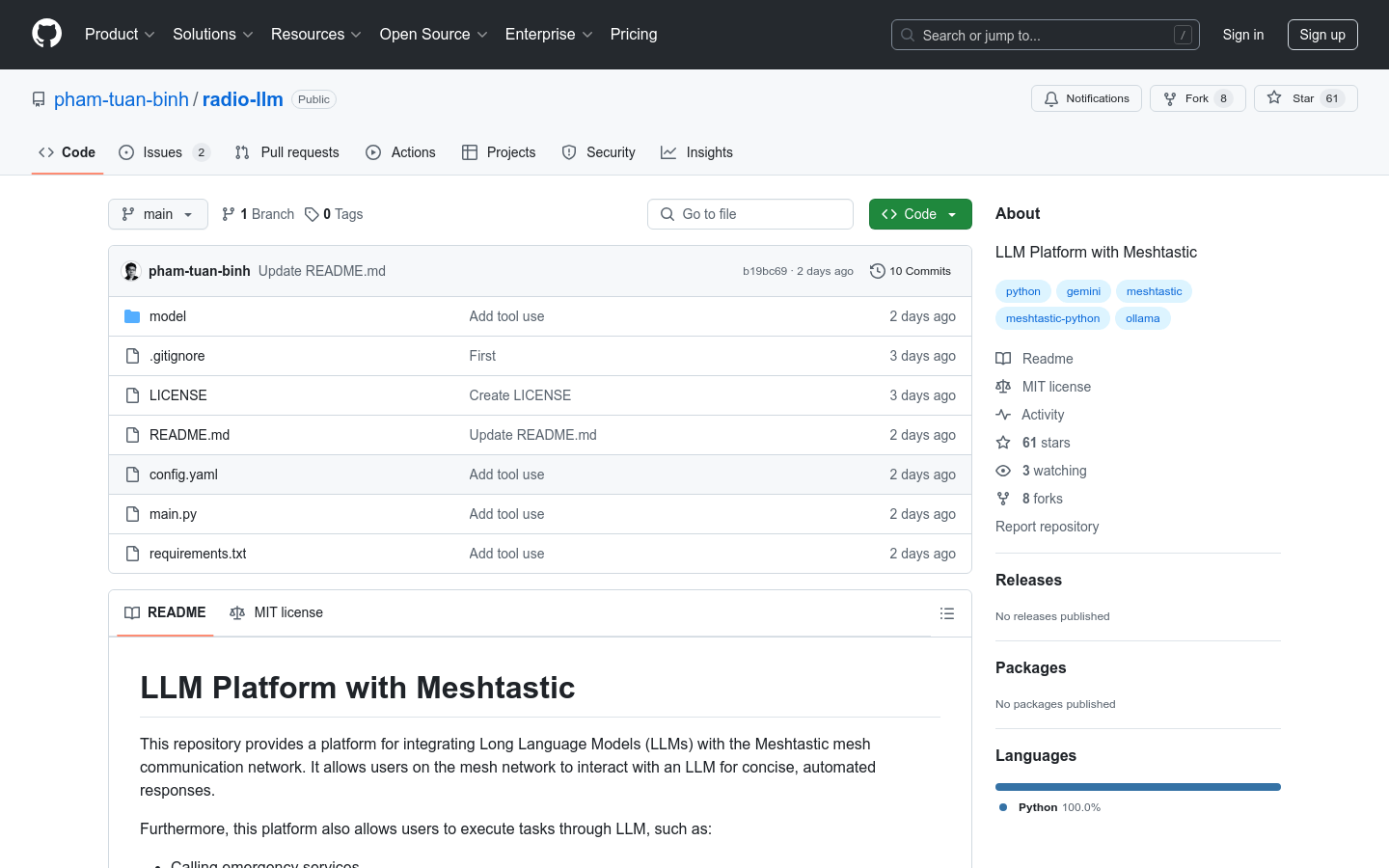
Task: Focus the Search or jump to field
Action: [x=1046, y=35]
